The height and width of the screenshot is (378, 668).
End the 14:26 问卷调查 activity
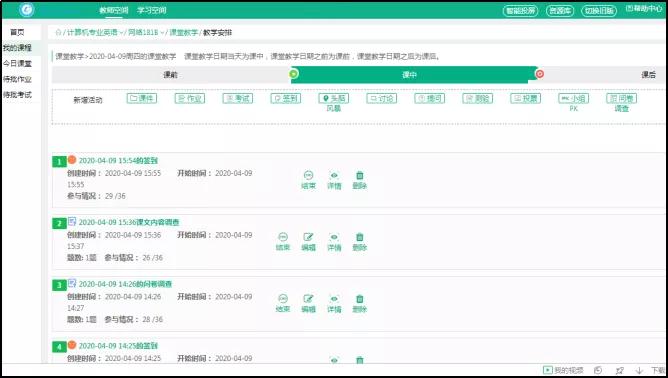point(283,303)
